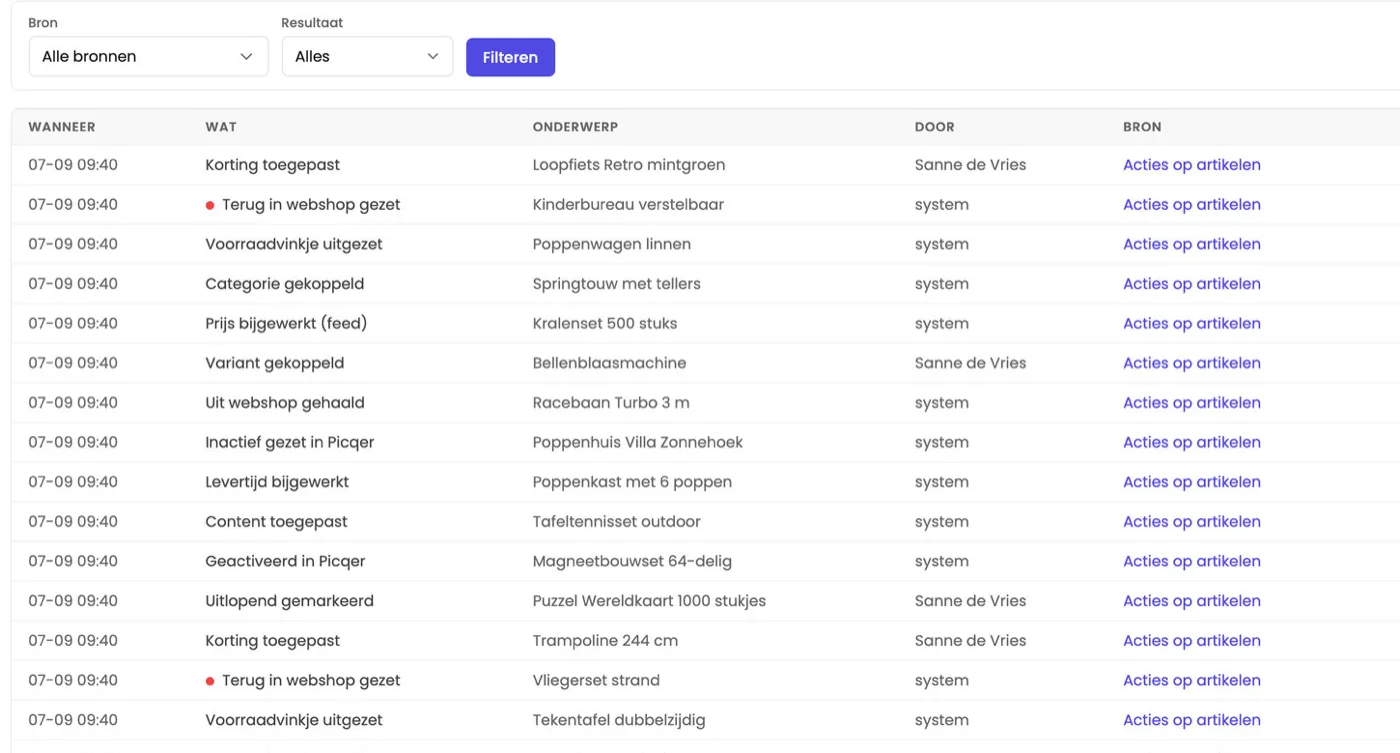1400x753 pixels.
Task: Click the WAT column header
Action: pyautogui.click(x=221, y=127)
